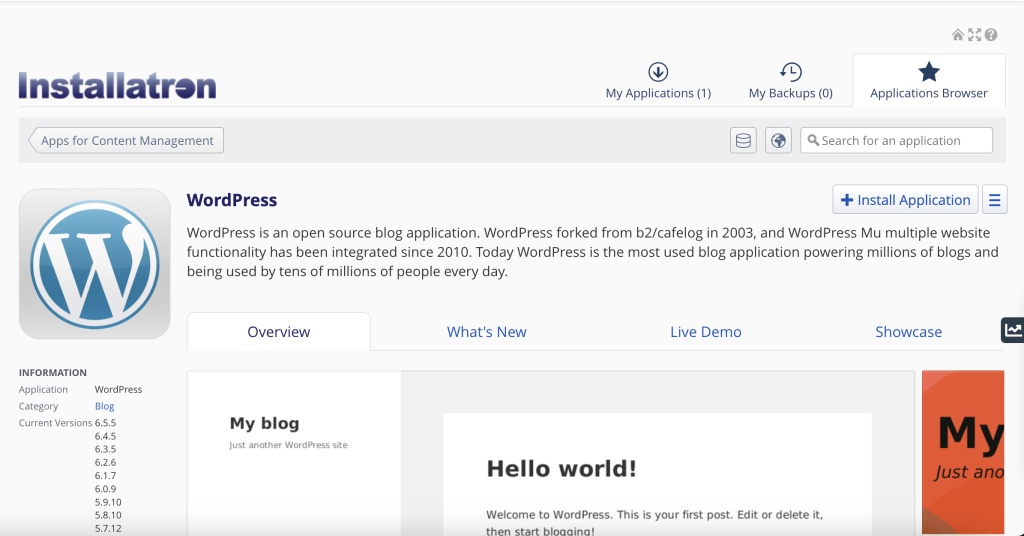Click the Installatron logo
The height and width of the screenshot is (536, 1024).
(118, 86)
